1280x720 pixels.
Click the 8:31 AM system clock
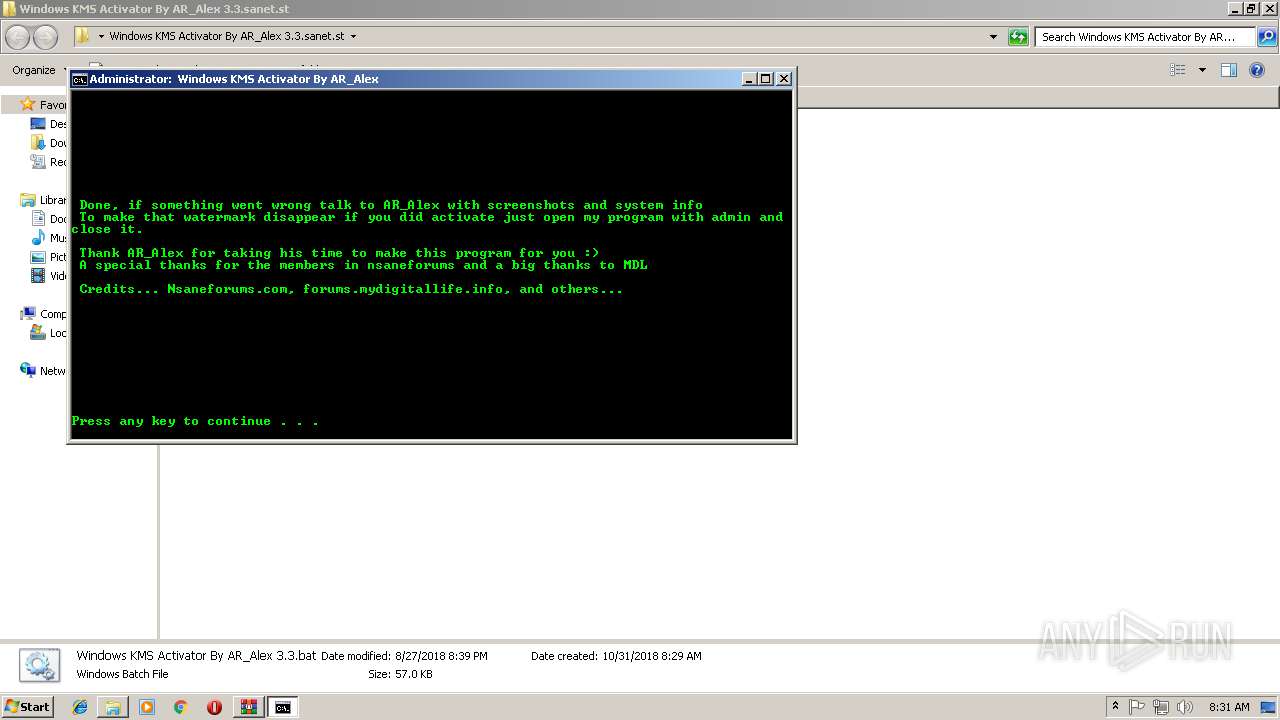[1229, 707]
